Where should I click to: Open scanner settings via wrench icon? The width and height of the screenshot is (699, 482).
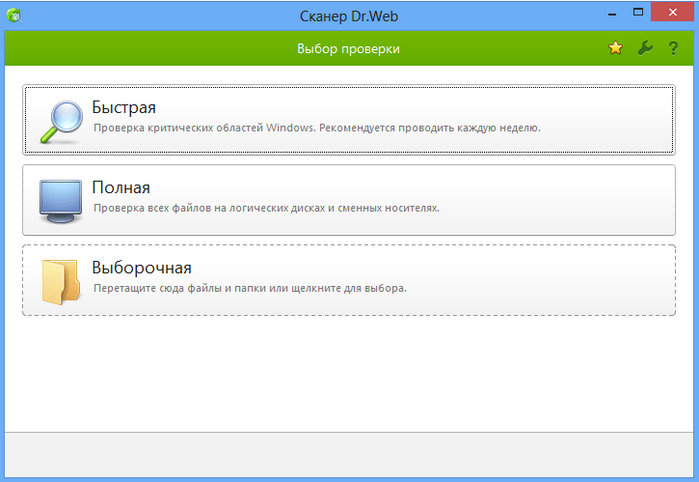645,48
